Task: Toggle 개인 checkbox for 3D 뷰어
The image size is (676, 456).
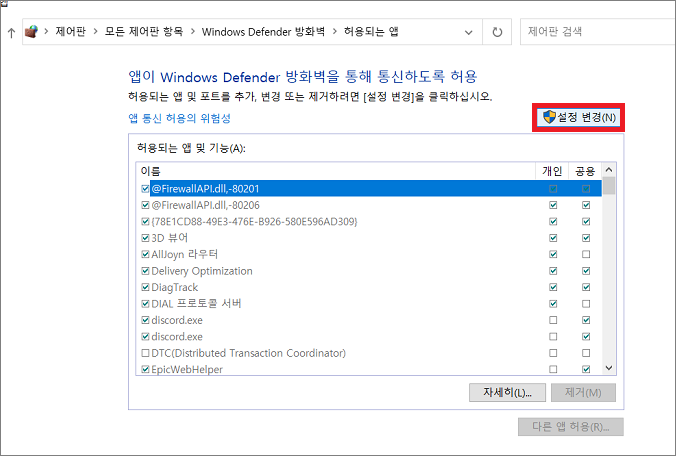Action: coord(553,238)
